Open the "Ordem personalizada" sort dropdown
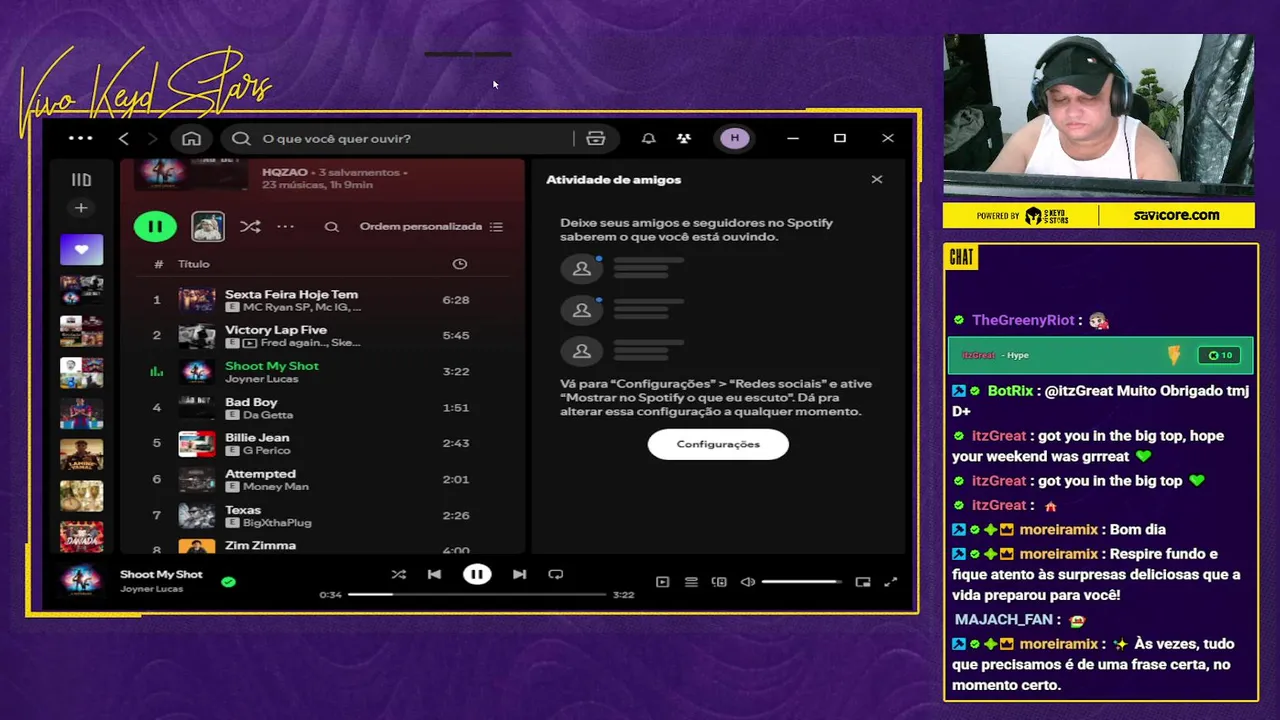Viewport: 1280px width, 720px height. pyautogui.click(x=431, y=227)
